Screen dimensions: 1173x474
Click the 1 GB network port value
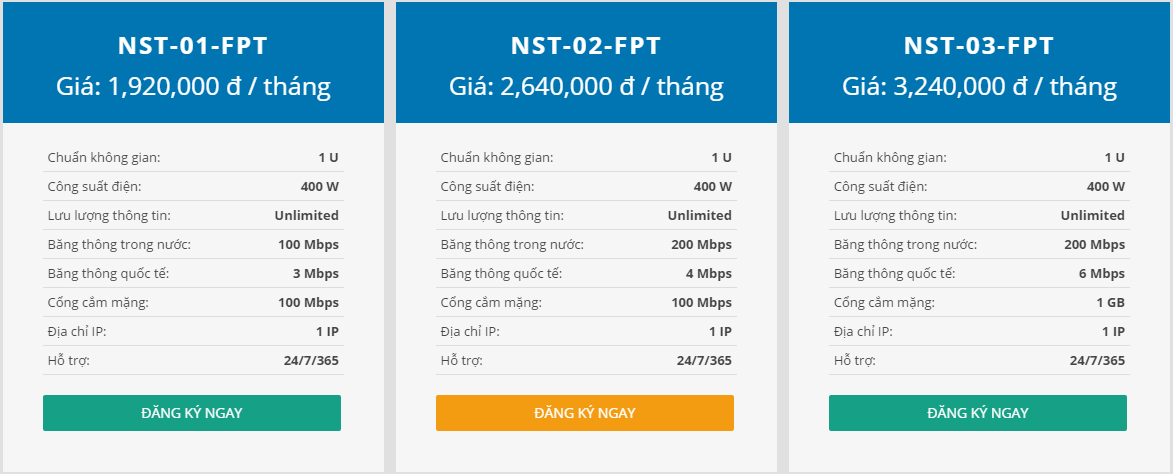(1111, 303)
